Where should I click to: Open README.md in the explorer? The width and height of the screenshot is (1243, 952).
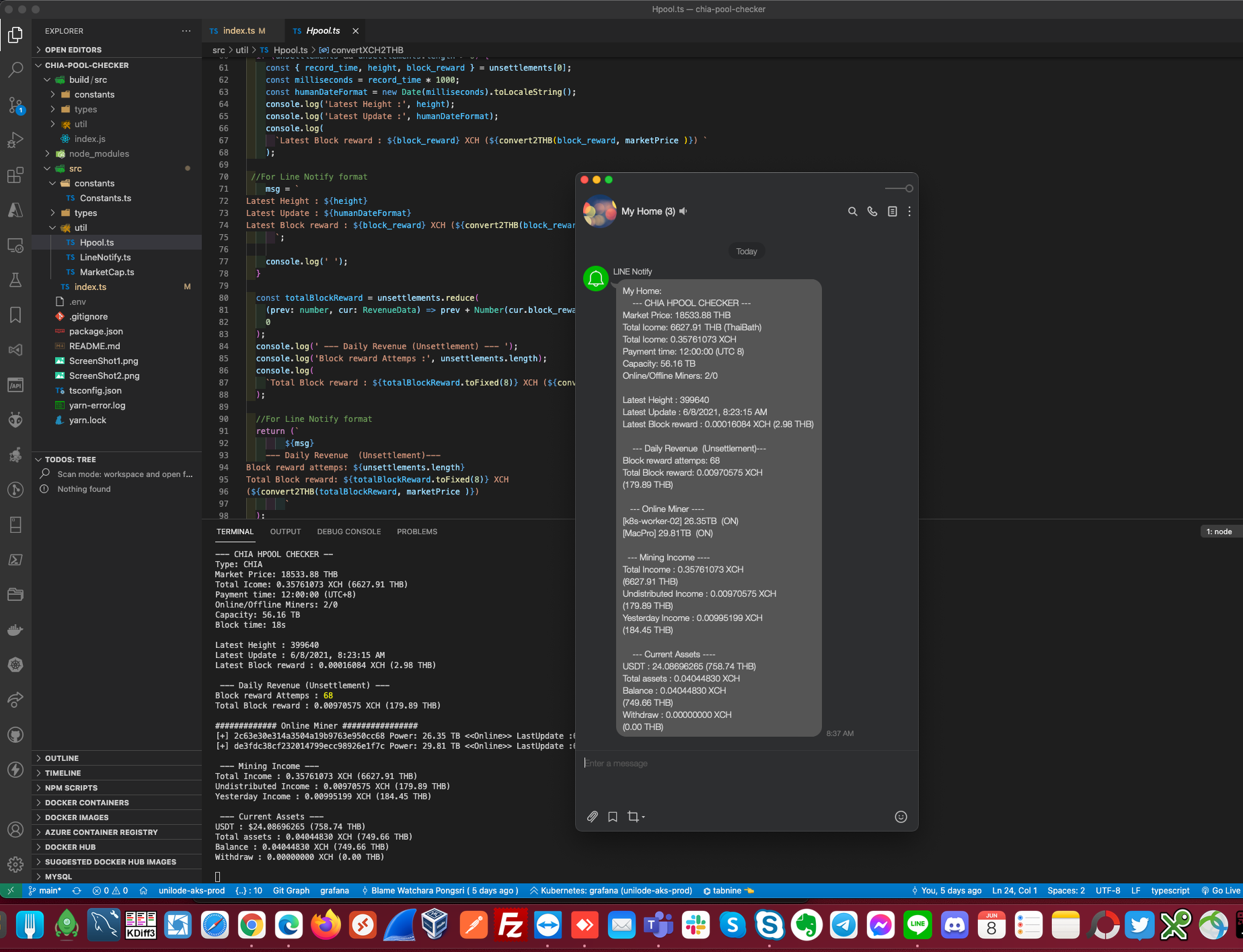tap(95, 346)
